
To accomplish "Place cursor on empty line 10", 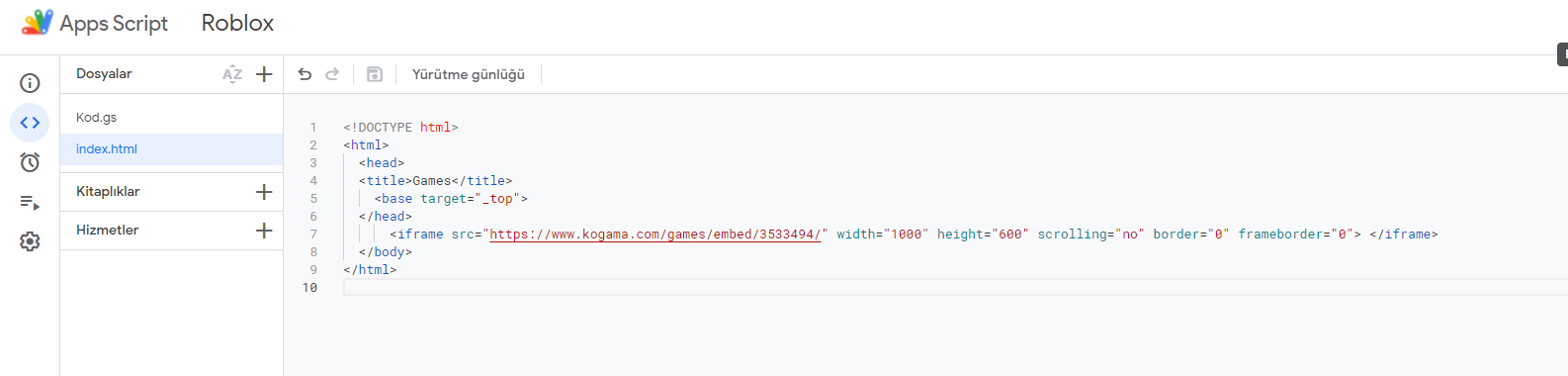I will point(955,288).
